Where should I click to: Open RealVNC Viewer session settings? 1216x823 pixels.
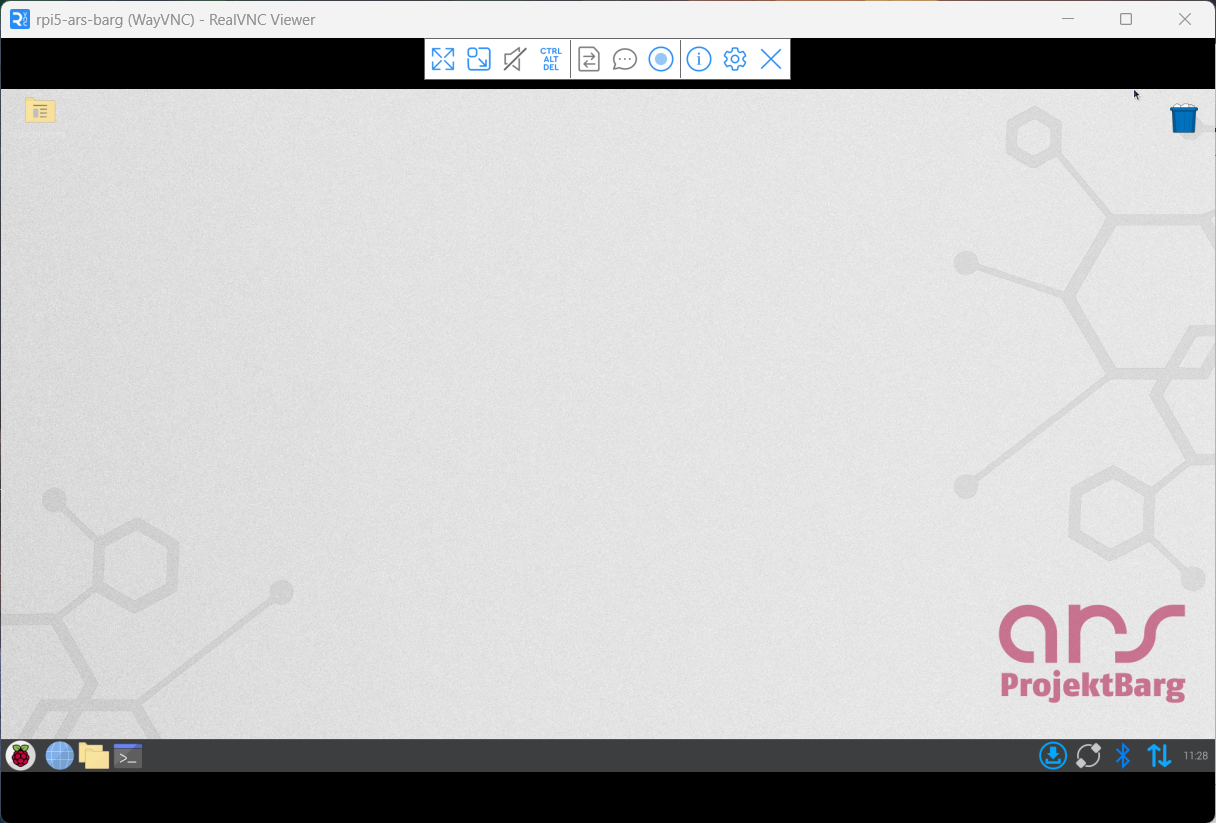[735, 59]
